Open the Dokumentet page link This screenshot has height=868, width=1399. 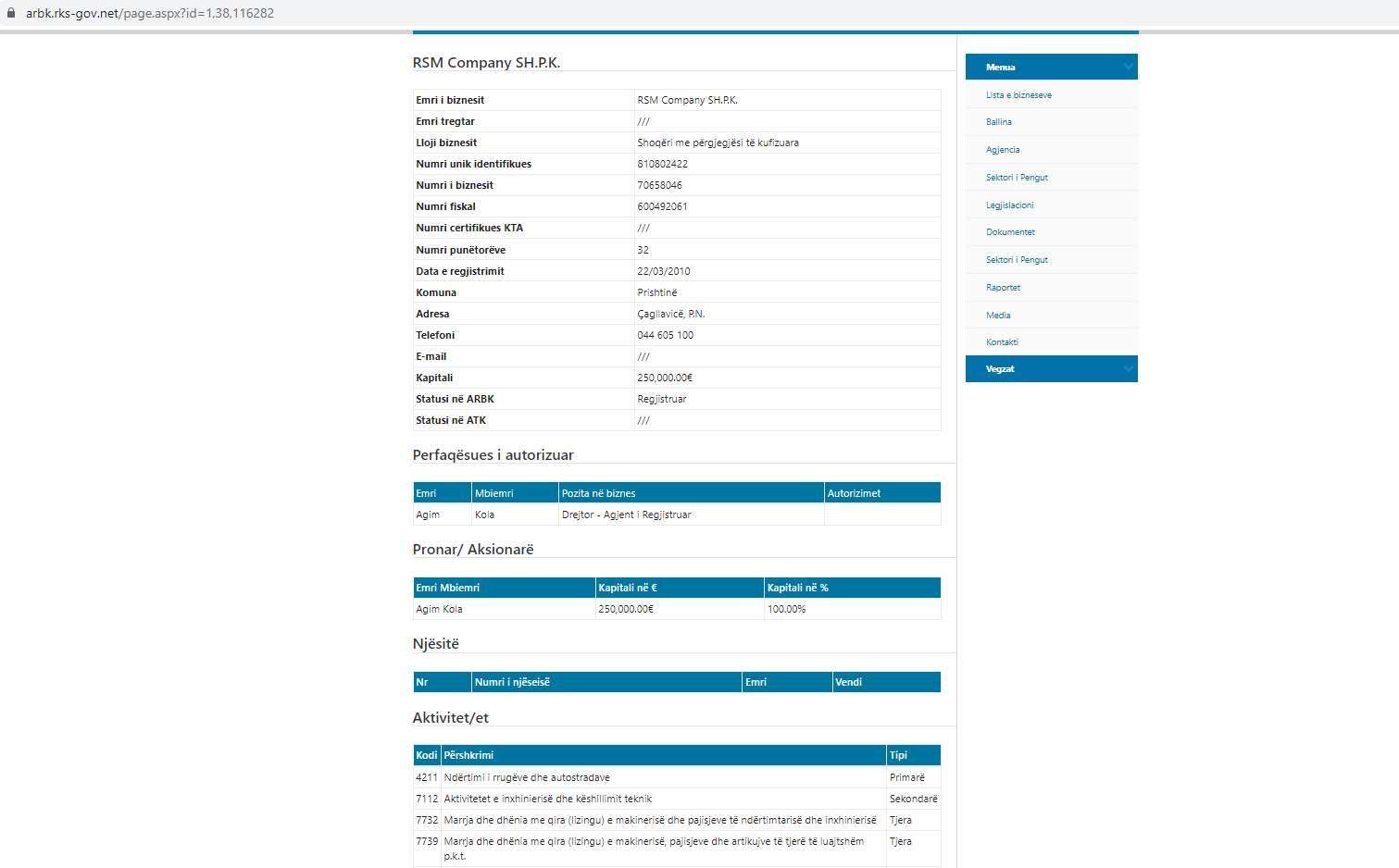pyautogui.click(x=1010, y=232)
